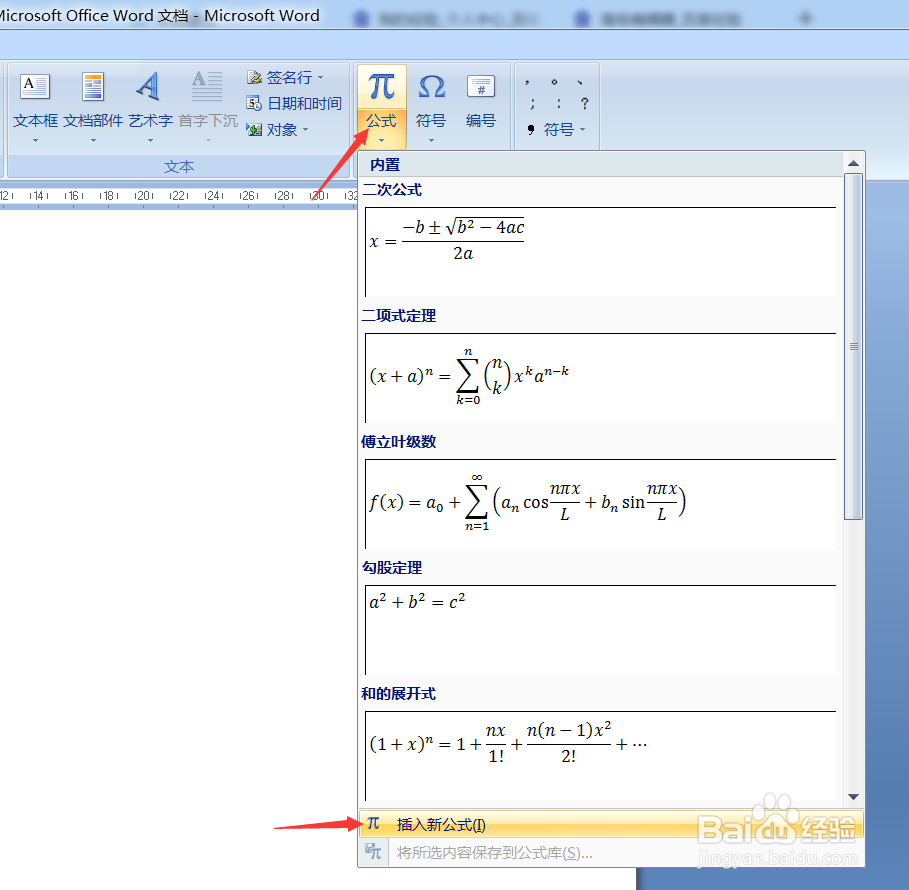Screen dimensions: 909x890
Task: Expand the 符号 omega dropdown arrow
Action: point(431,140)
